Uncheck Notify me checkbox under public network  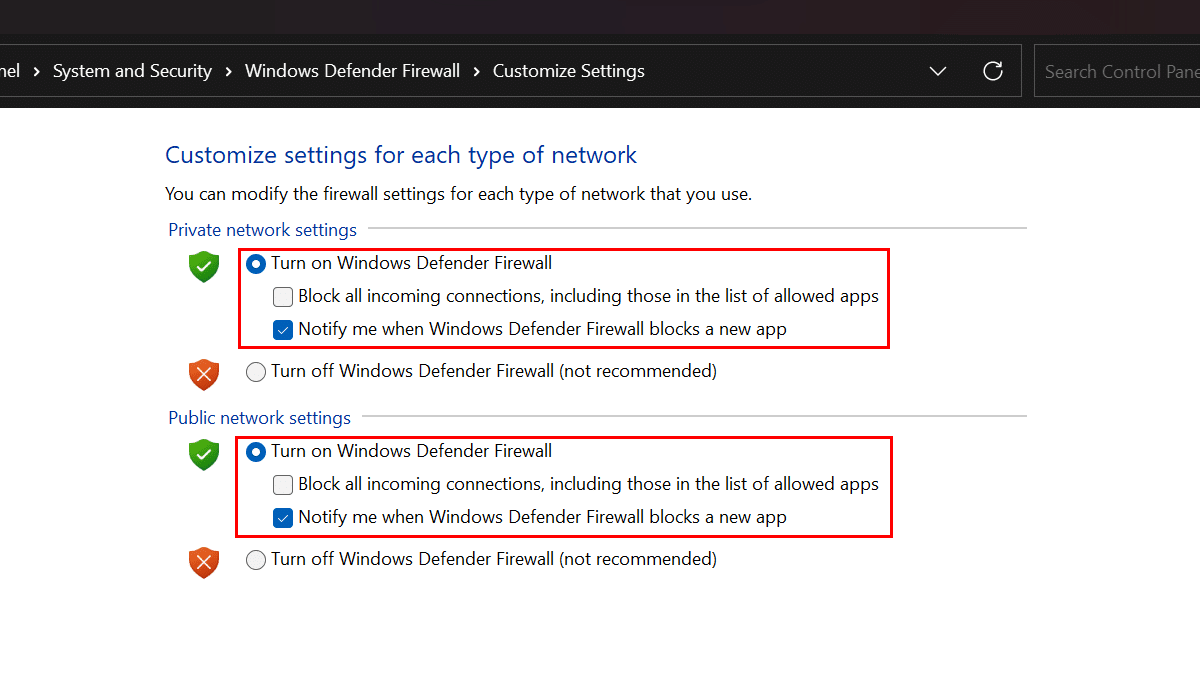[x=283, y=518]
